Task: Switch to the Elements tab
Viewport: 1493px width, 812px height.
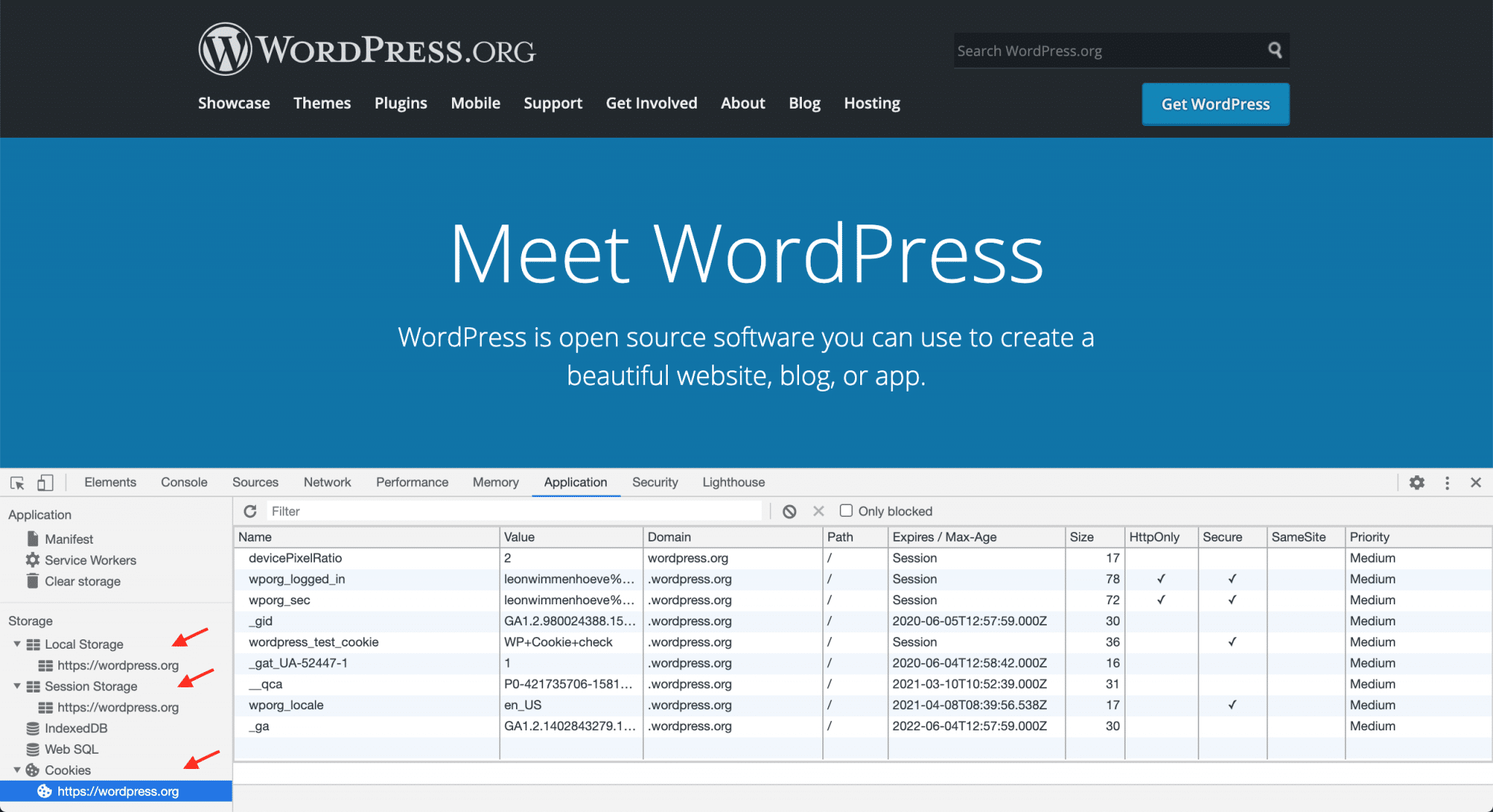Action: (x=110, y=483)
